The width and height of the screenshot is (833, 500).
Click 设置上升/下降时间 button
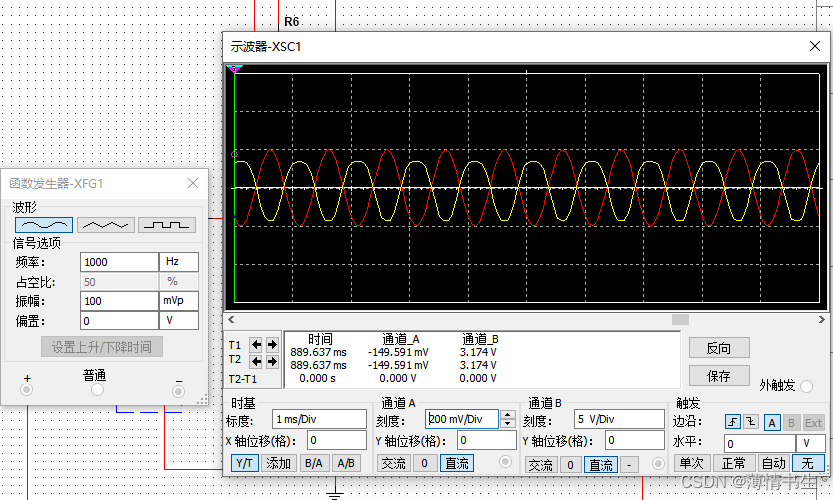[x=101, y=347]
